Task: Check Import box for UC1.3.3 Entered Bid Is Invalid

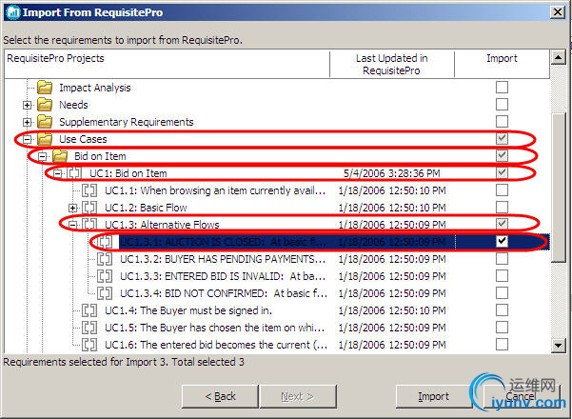Action: click(502, 276)
